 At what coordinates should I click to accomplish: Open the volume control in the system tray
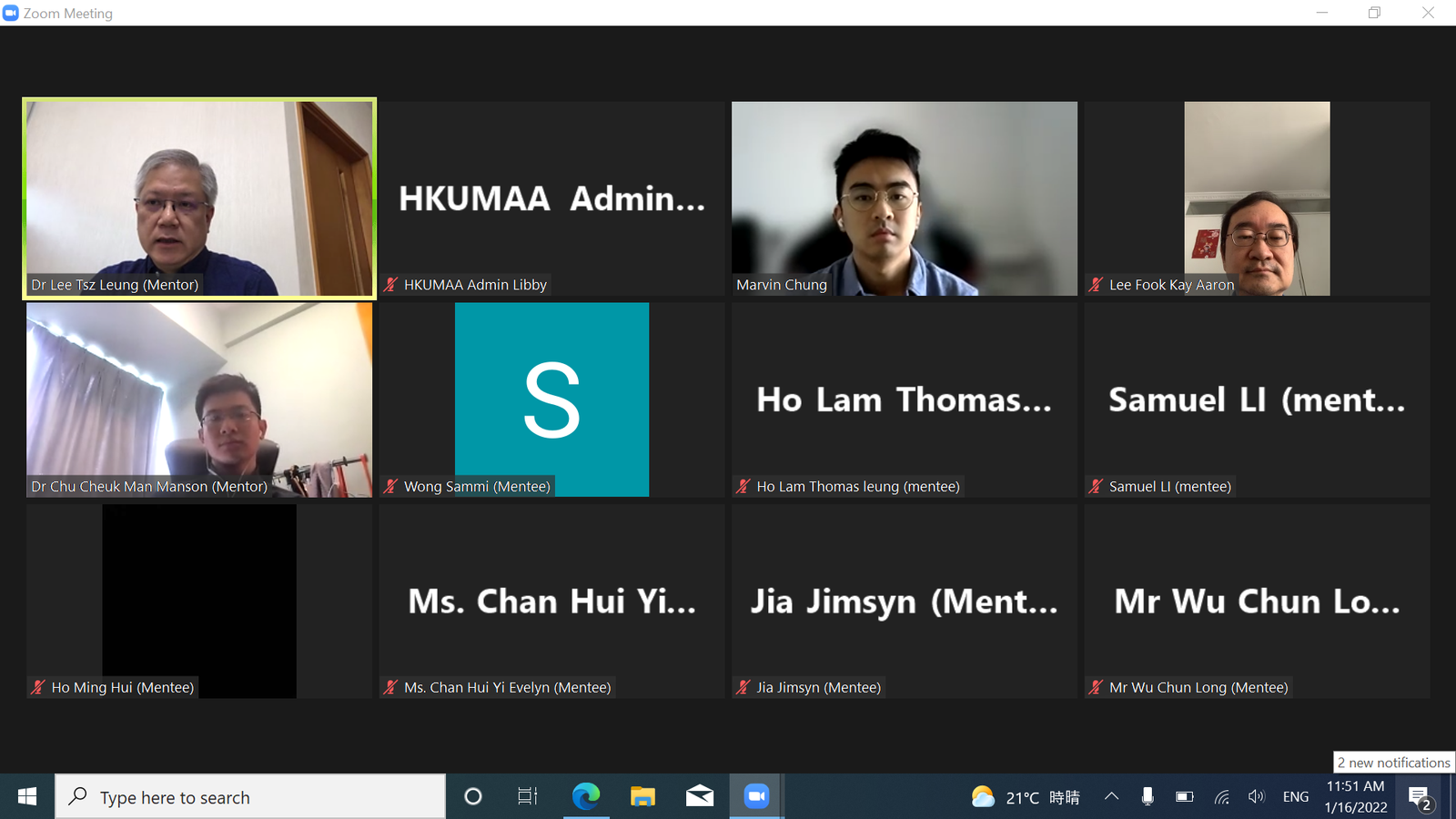(x=1257, y=797)
